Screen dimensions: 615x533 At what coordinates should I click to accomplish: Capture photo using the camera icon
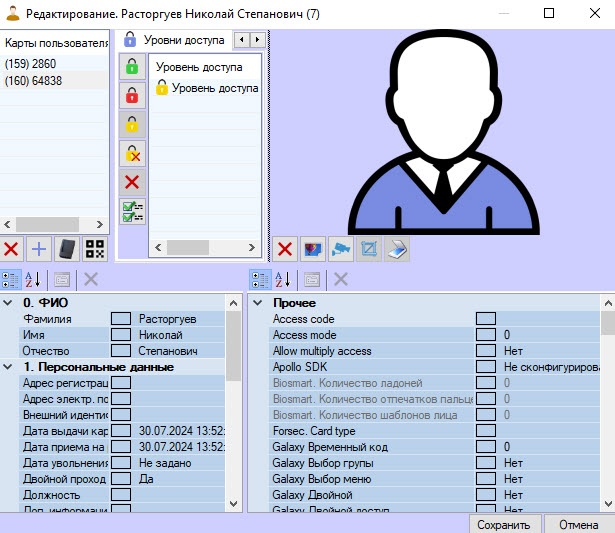[x=341, y=249]
